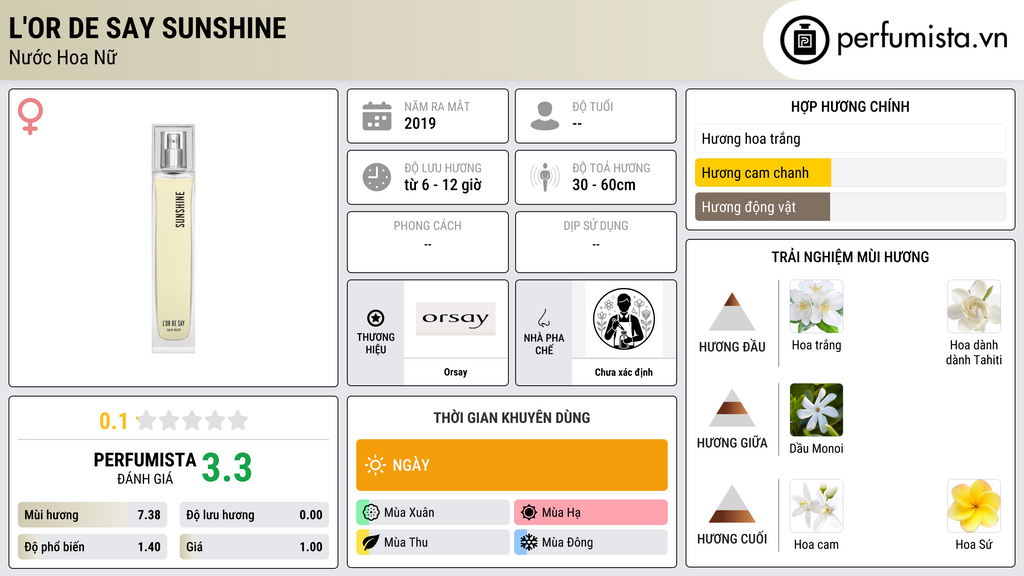This screenshot has width=1024, height=576.
Task: Click the five-star rating row
Action: [193, 420]
